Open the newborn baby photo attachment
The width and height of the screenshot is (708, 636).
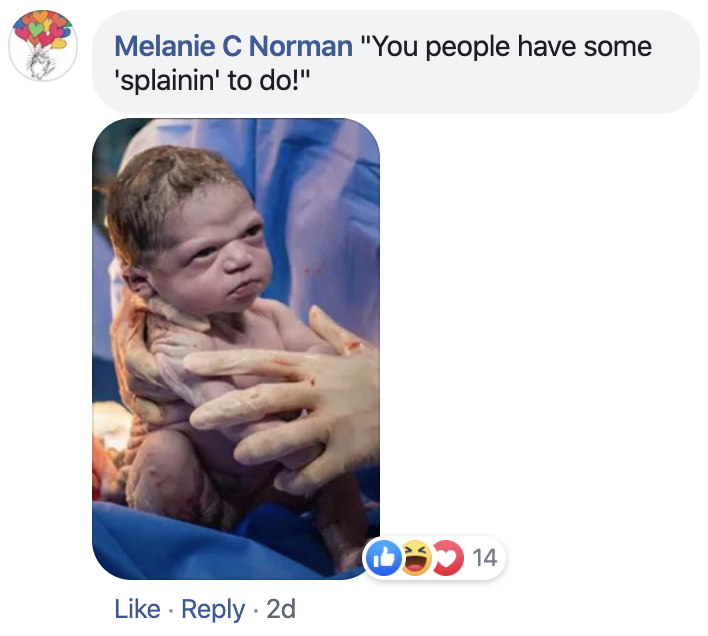[x=236, y=348]
